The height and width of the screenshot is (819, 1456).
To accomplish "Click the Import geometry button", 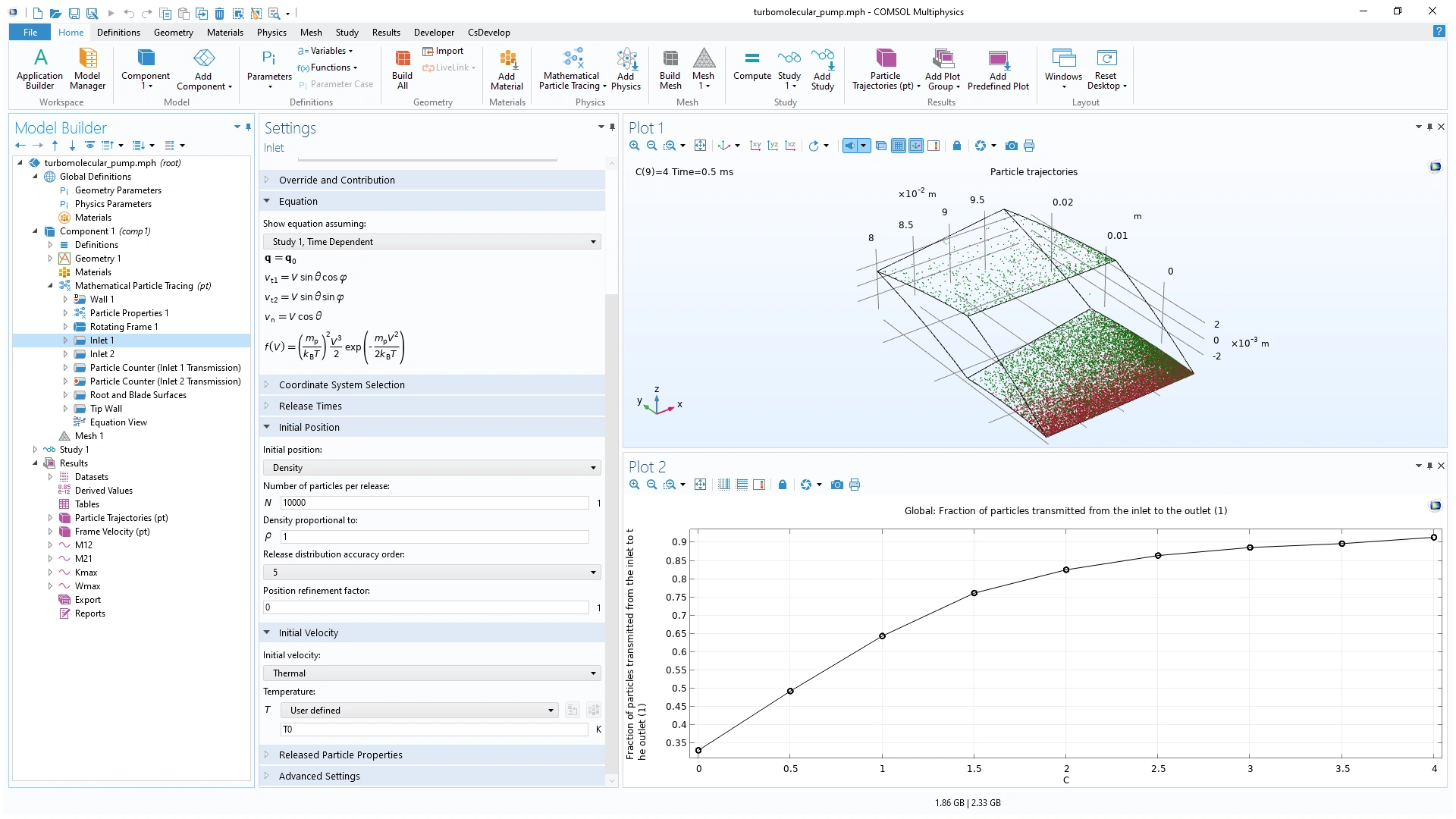I will pos(444,51).
